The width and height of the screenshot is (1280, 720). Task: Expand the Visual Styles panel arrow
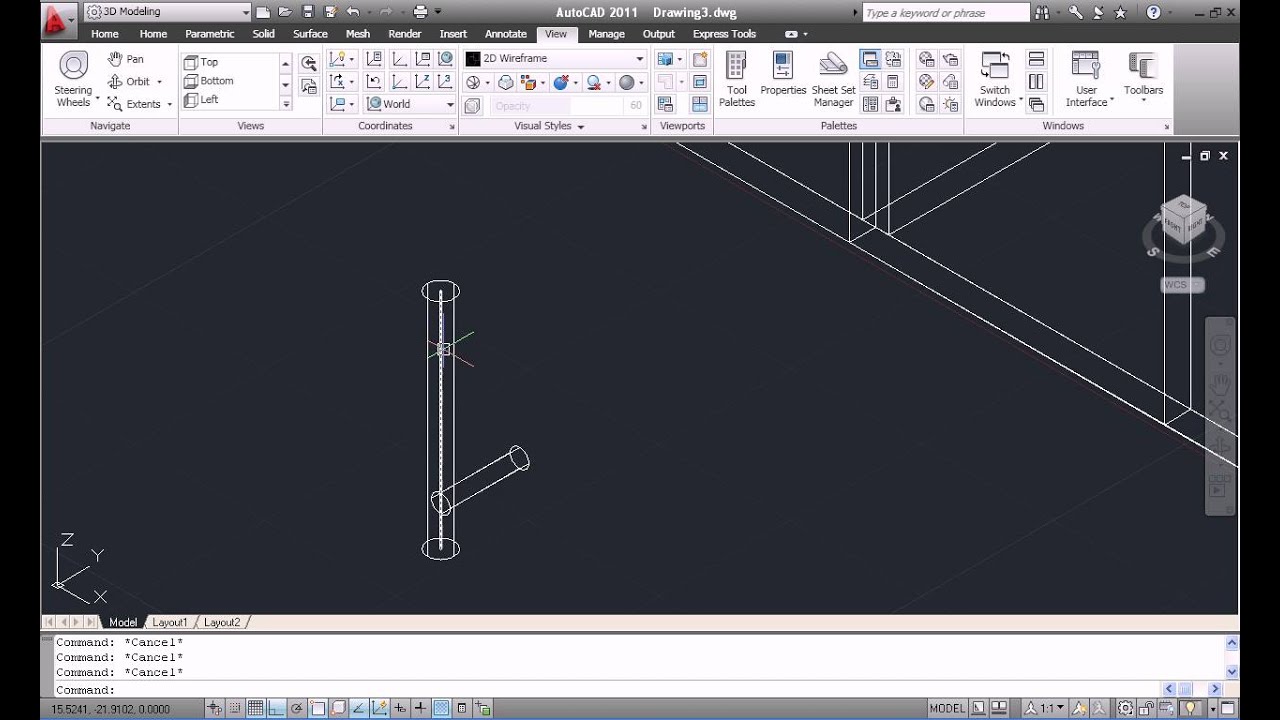(580, 127)
